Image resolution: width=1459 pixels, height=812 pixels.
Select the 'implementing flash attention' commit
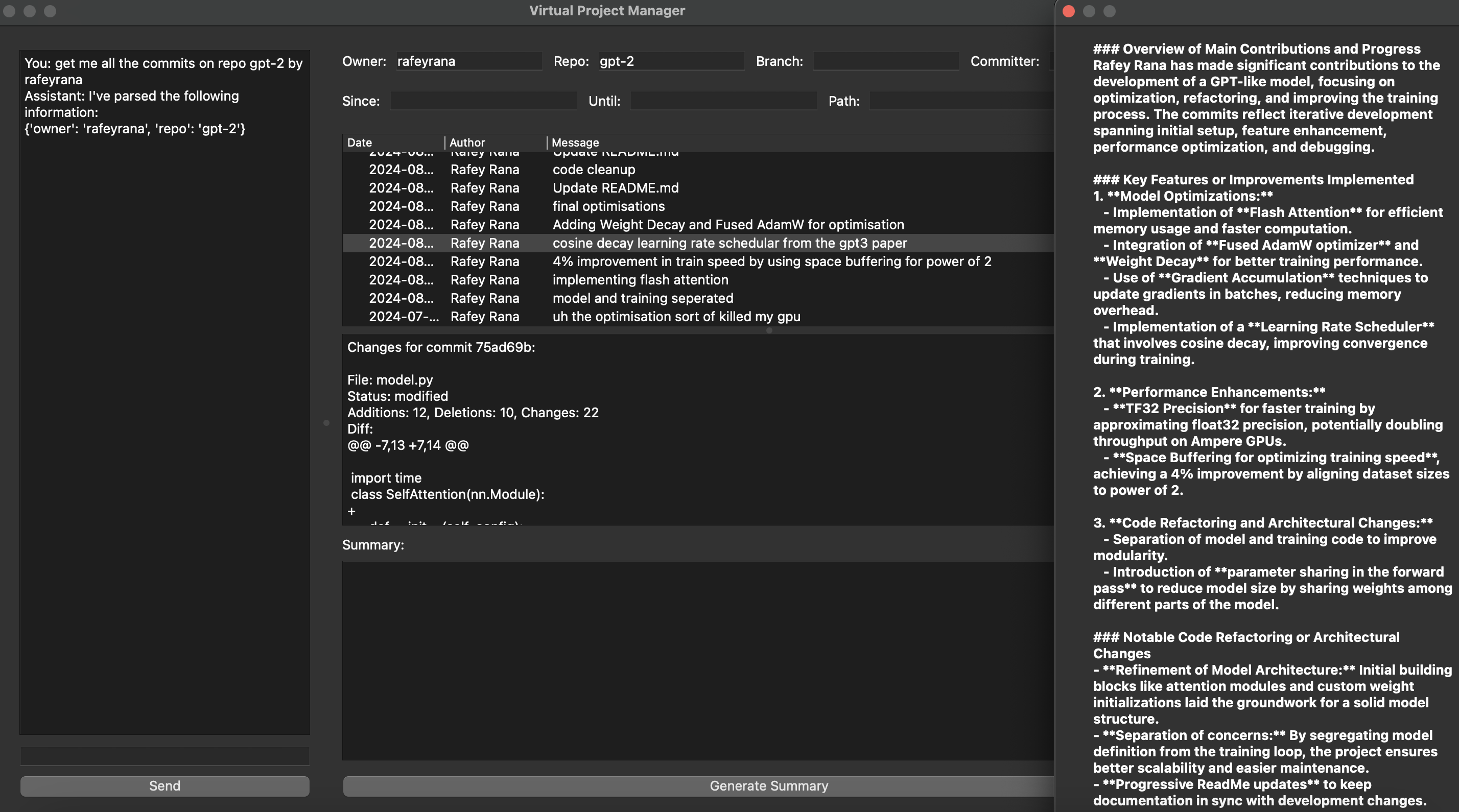pos(640,280)
